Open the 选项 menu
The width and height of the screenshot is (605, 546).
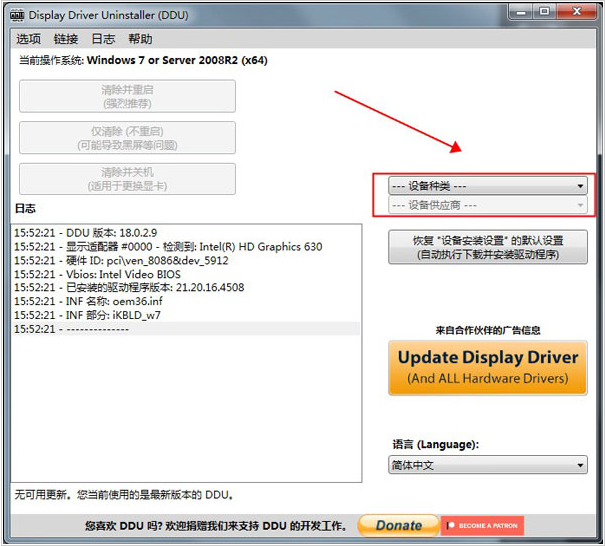coord(28,39)
